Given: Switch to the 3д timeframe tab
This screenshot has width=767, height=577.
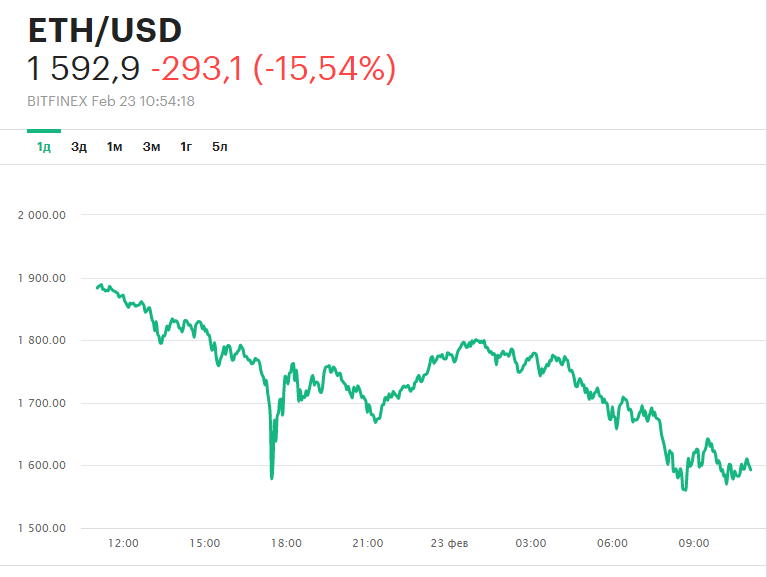Looking at the screenshot, I should click(79, 147).
